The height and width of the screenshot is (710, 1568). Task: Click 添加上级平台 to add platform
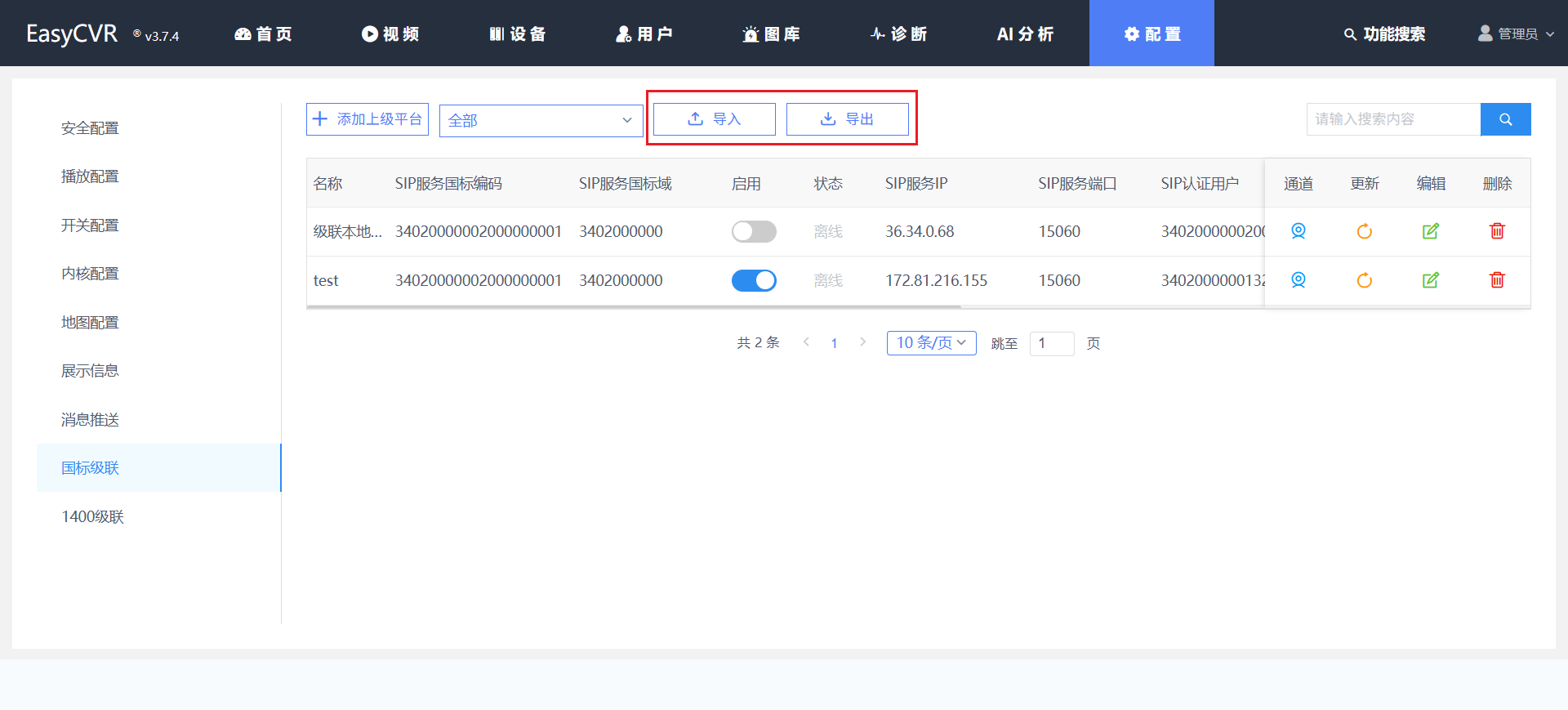(x=367, y=119)
